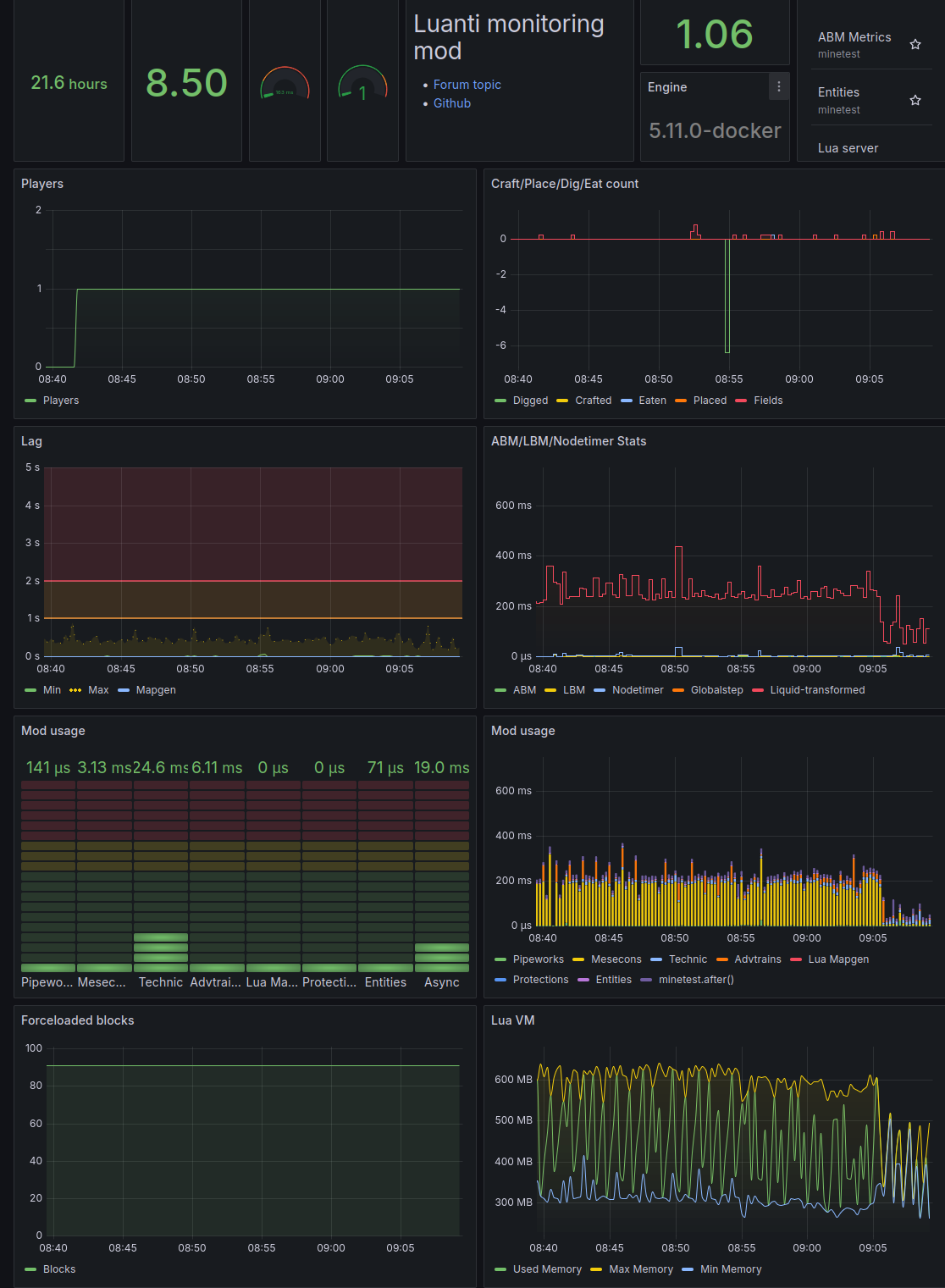The image size is (945, 1288).
Task: Open the Players panel title menu
Action: [42, 184]
